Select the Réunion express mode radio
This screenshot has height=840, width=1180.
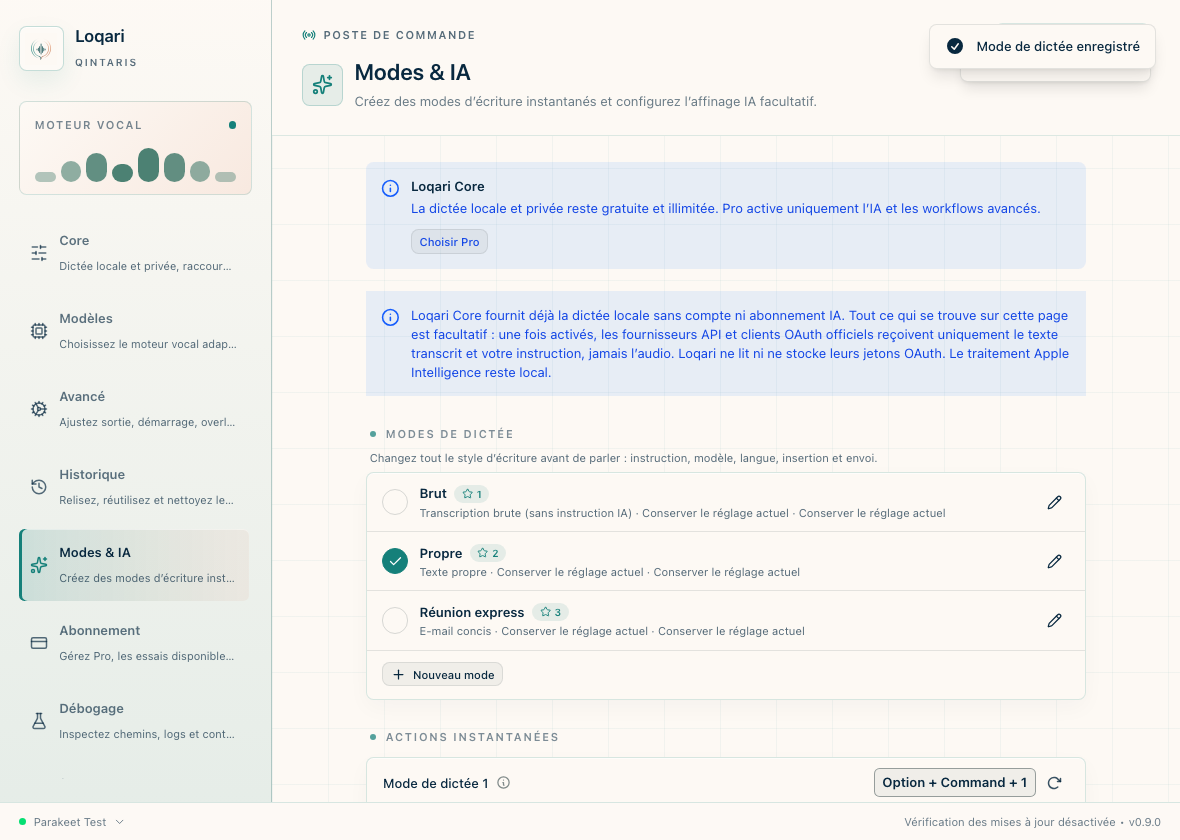(x=395, y=620)
